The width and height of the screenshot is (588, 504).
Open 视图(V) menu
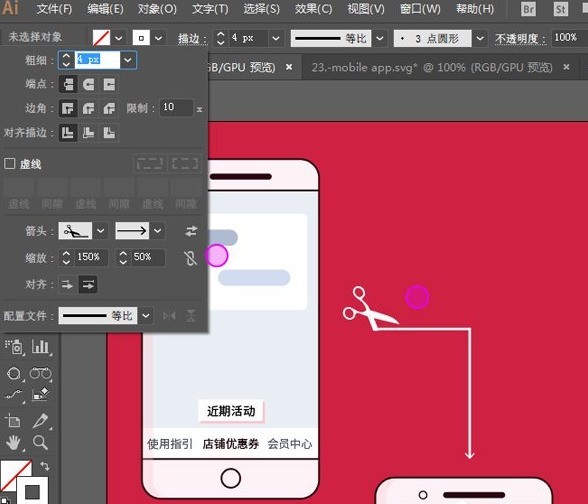click(366, 9)
